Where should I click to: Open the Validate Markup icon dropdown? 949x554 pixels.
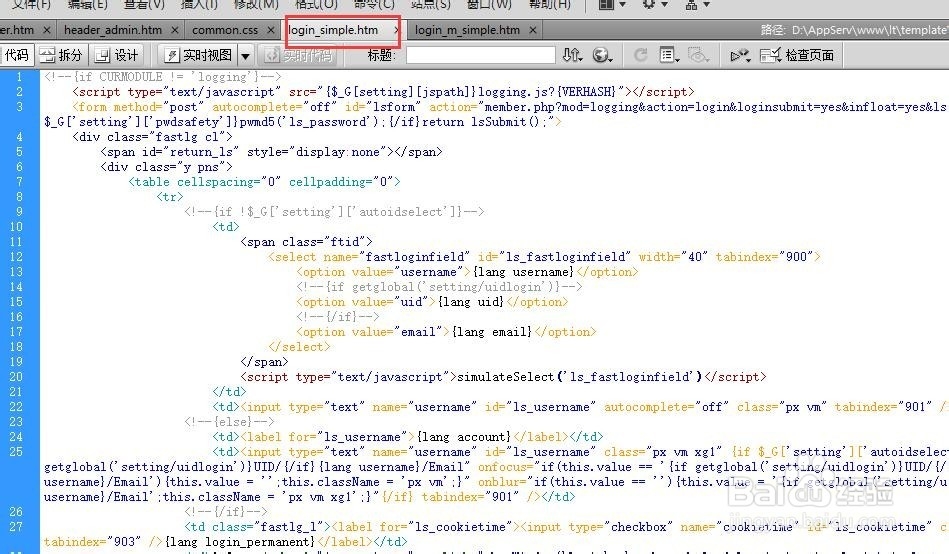click(740, 55)
